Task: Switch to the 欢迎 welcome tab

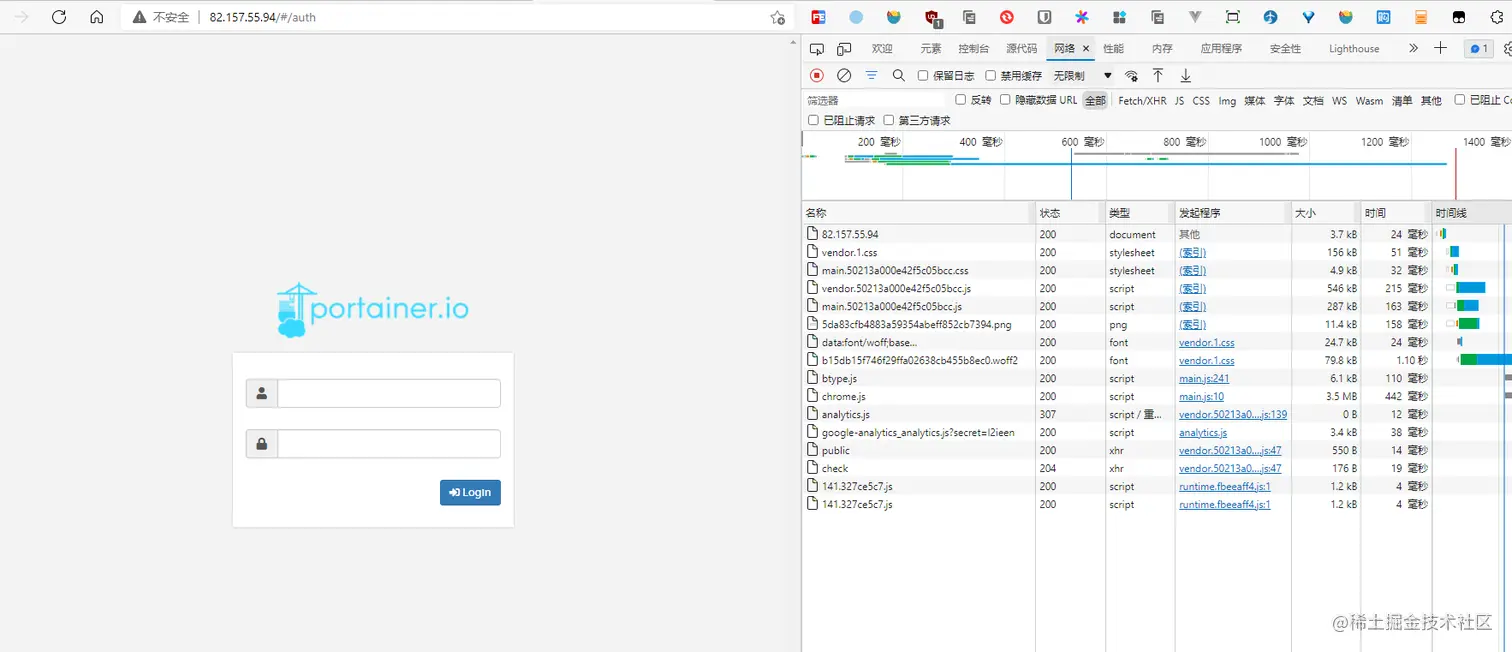Action: [882, 48]
